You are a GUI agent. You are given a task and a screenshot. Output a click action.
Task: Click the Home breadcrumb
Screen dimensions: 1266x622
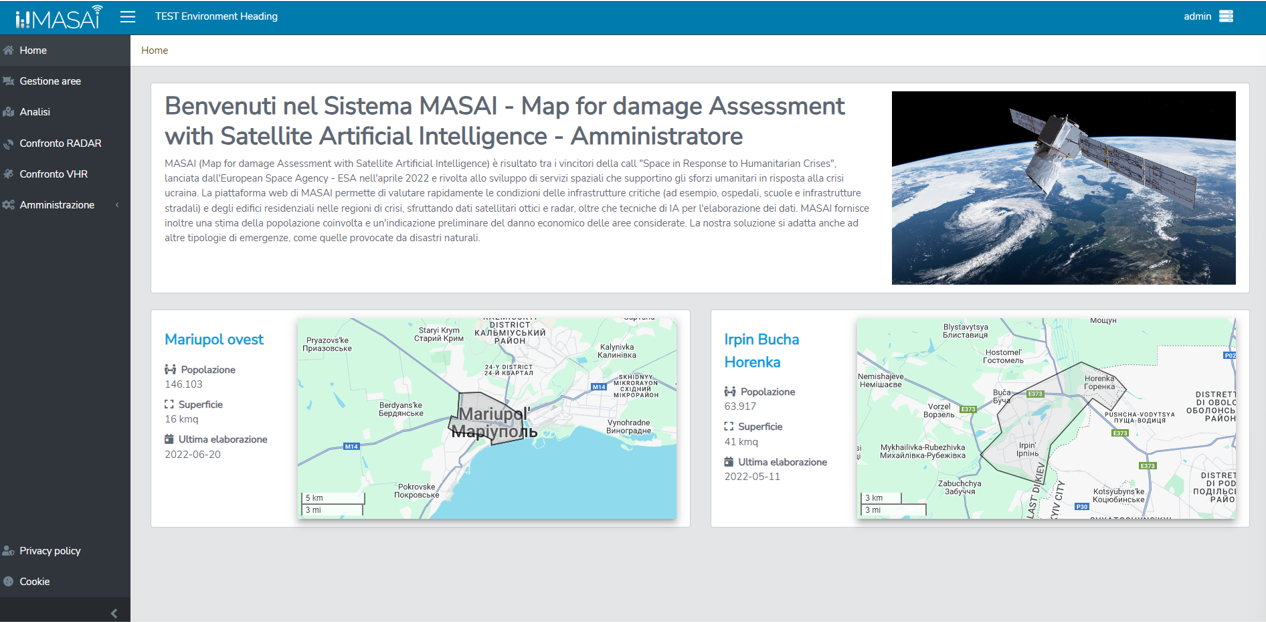[x=155, y=51]
